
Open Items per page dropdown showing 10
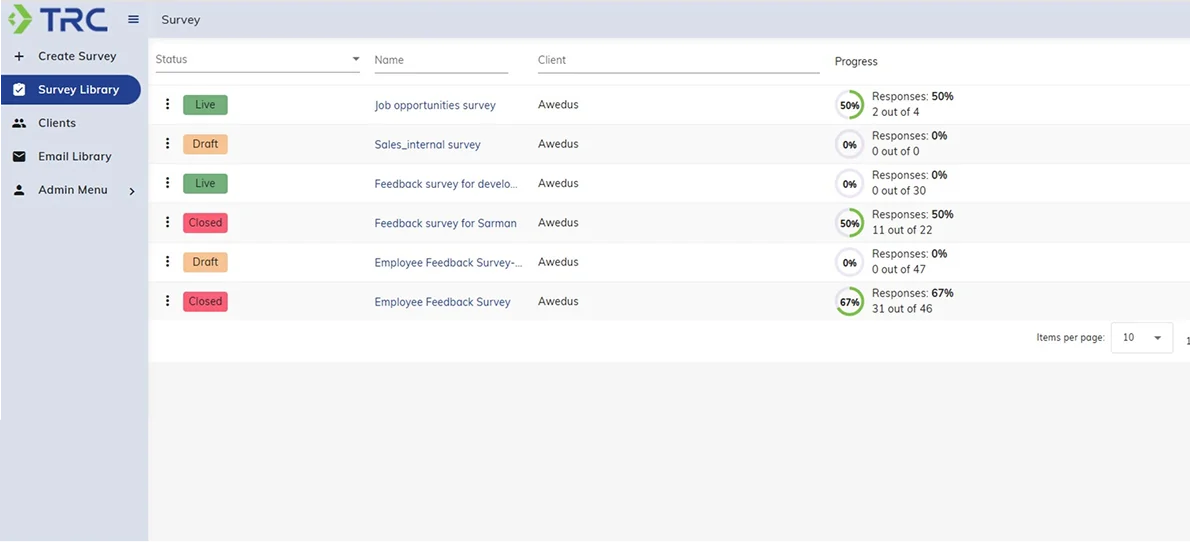point(1141,338)
